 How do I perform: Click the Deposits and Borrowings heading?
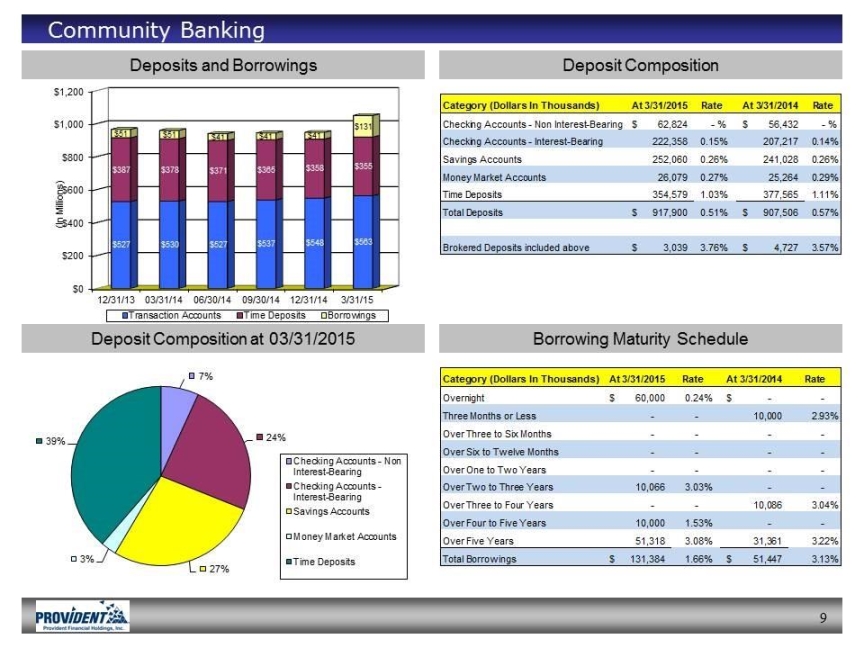point(223,65)
